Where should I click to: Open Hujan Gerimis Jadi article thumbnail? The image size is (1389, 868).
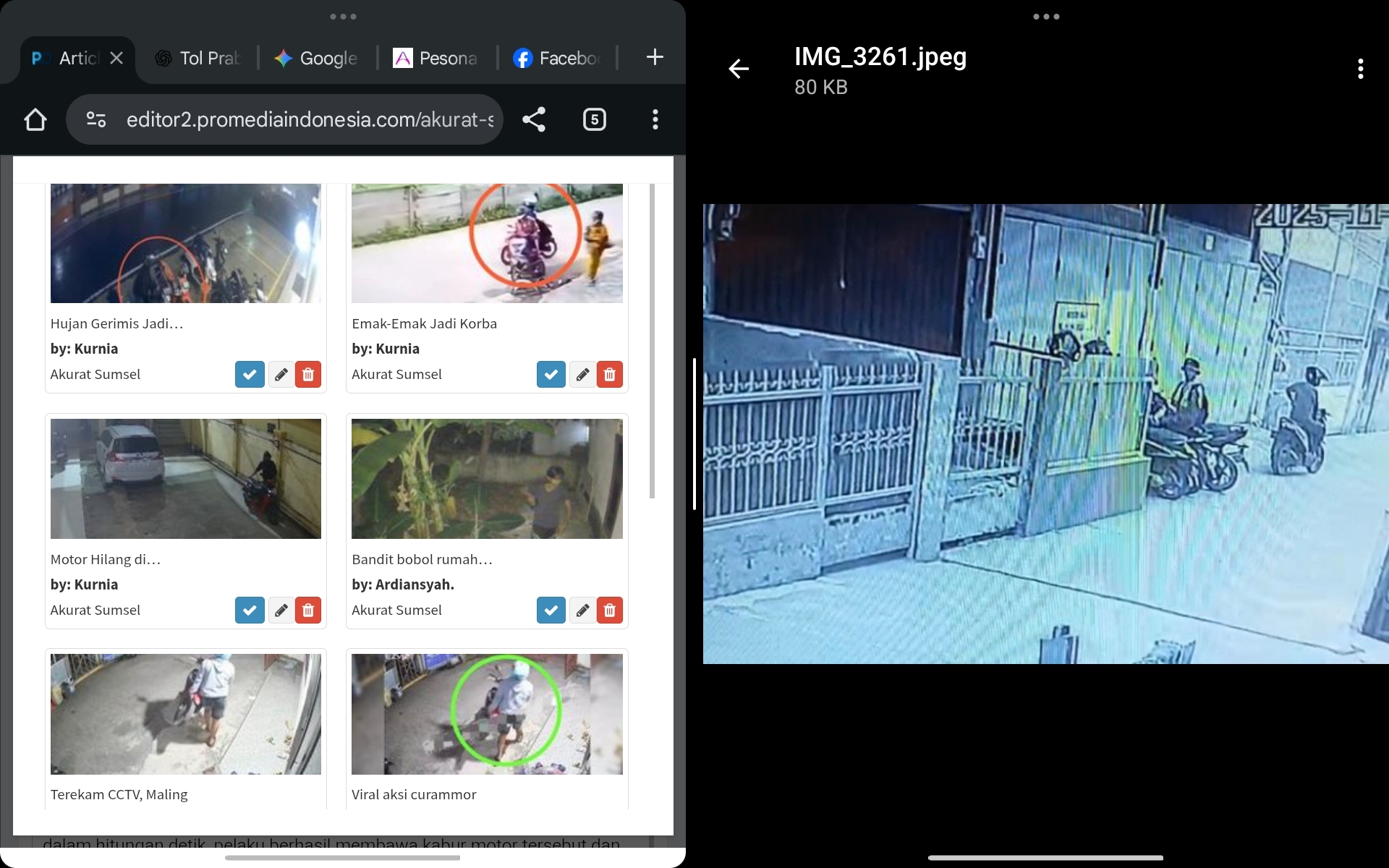[x=186, y=243]
